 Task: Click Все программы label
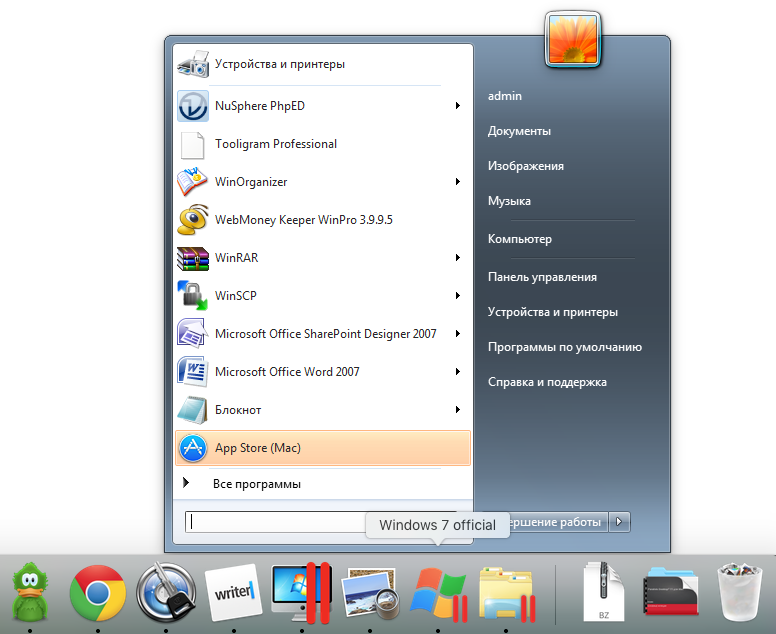coord(257,484)
